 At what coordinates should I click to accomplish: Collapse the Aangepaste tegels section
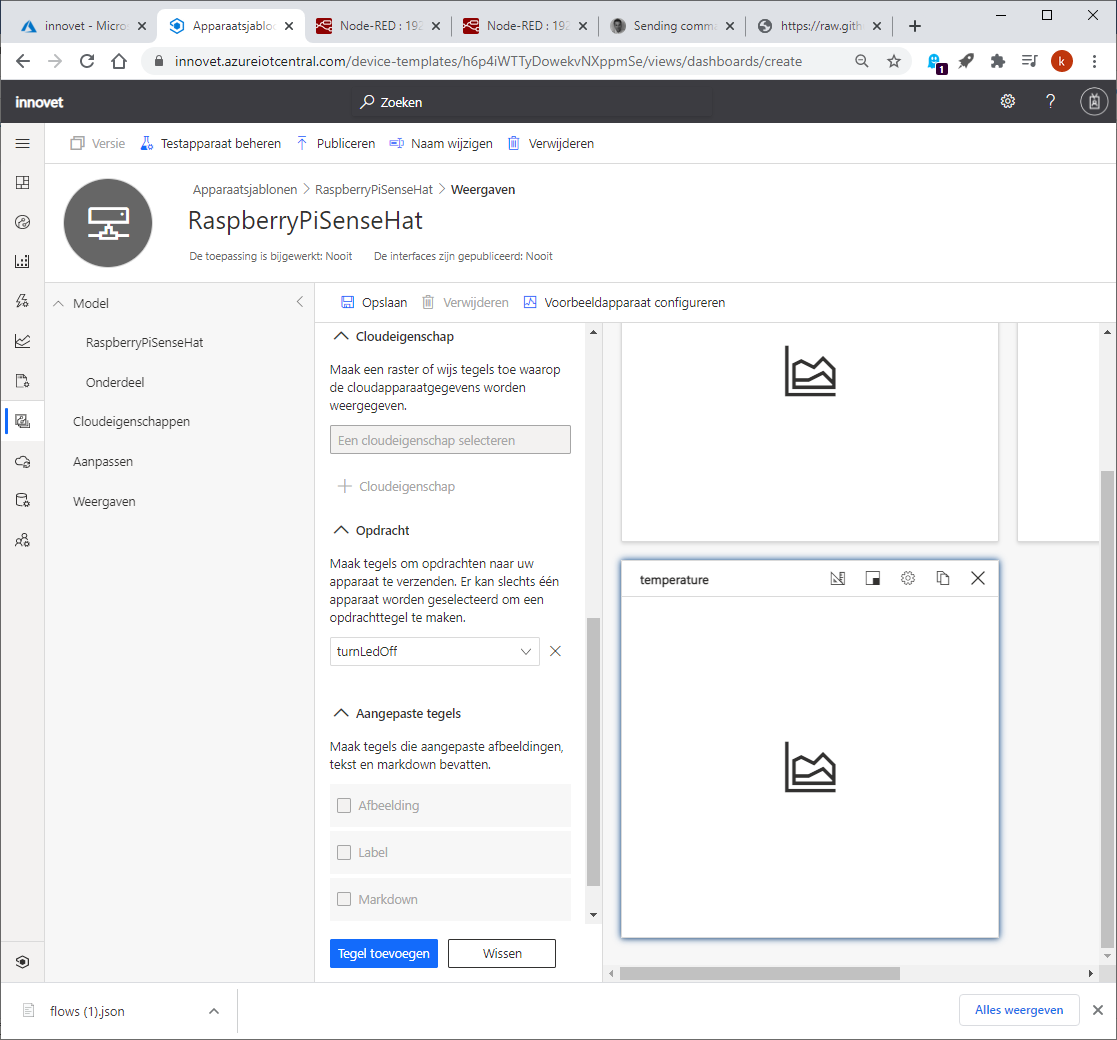(341, 713)
